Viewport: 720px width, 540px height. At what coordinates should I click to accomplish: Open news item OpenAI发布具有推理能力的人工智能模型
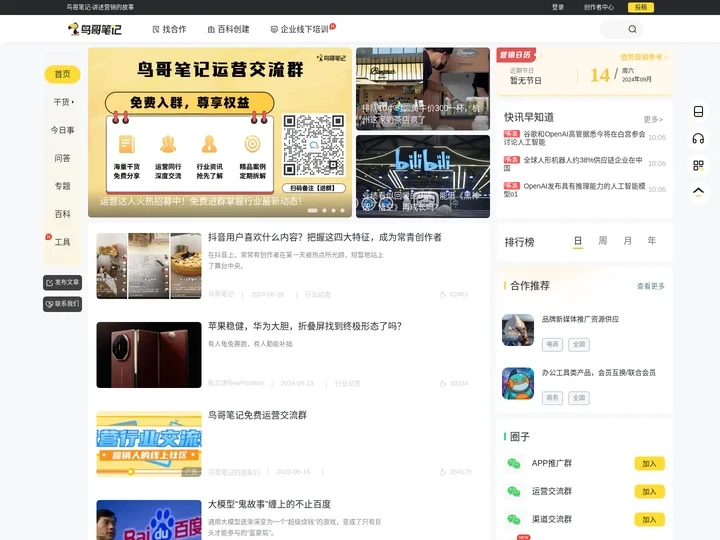[574, 190]
